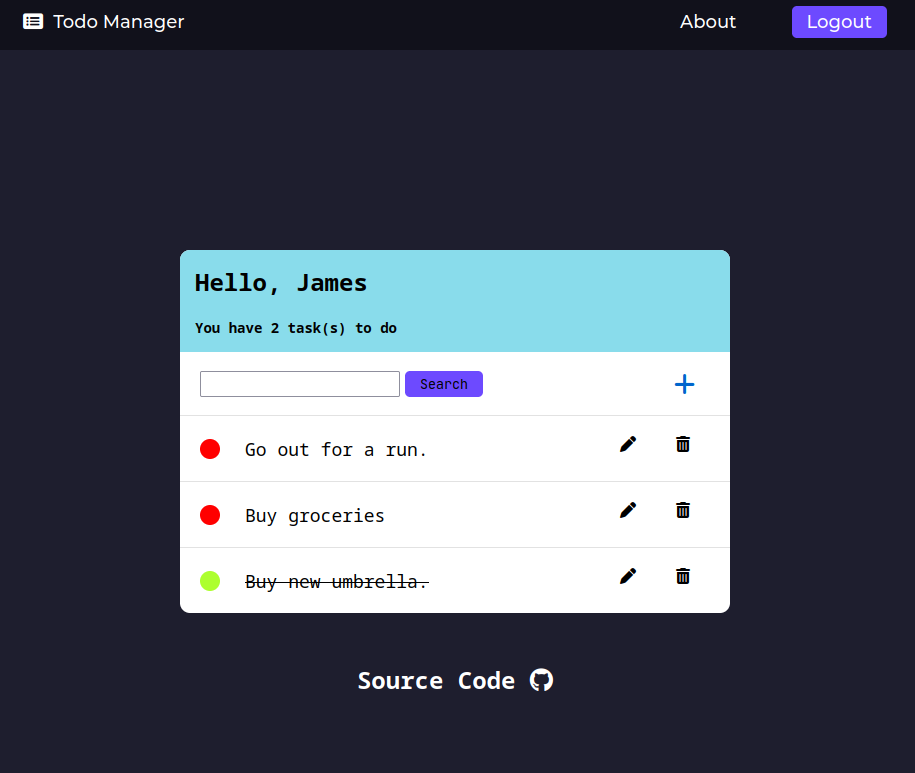Mark 'Go out for a run' as complete
915x773 pixels.
[x=210, y=449]
